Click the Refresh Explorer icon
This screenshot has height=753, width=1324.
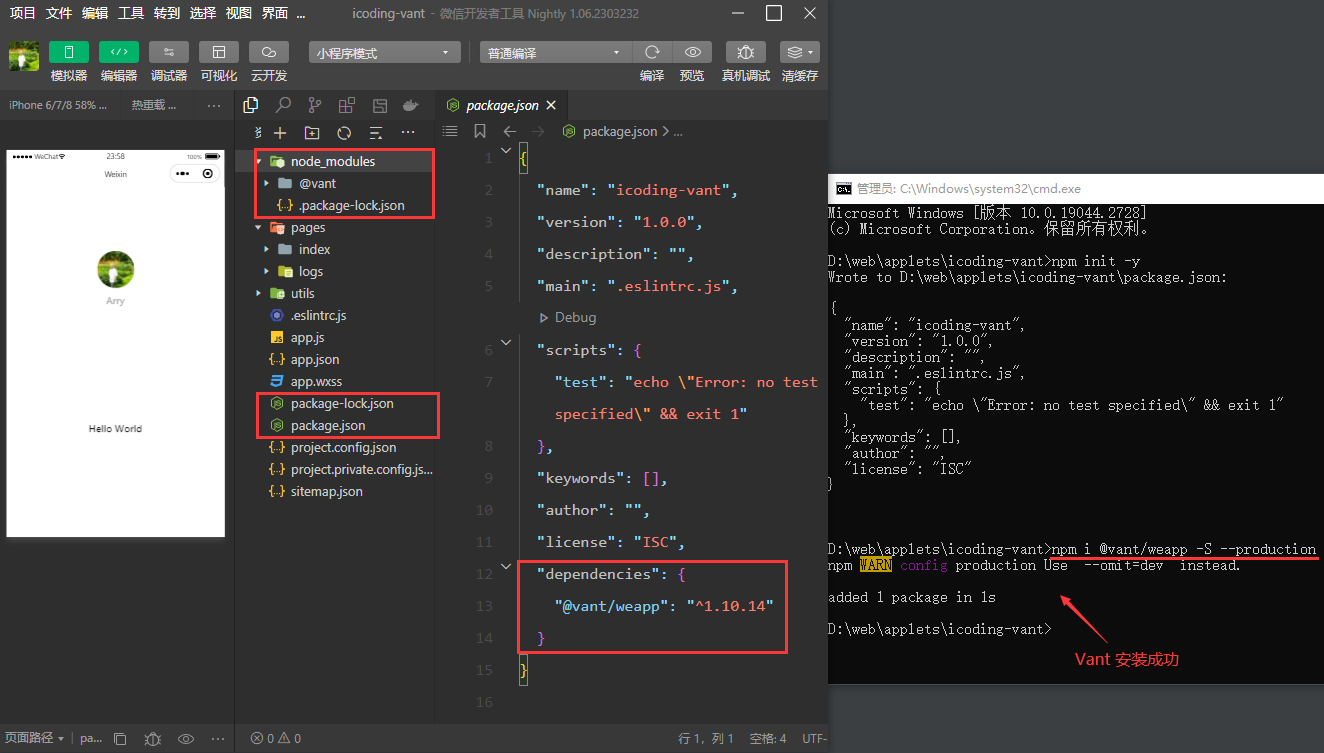click(344, 133)
